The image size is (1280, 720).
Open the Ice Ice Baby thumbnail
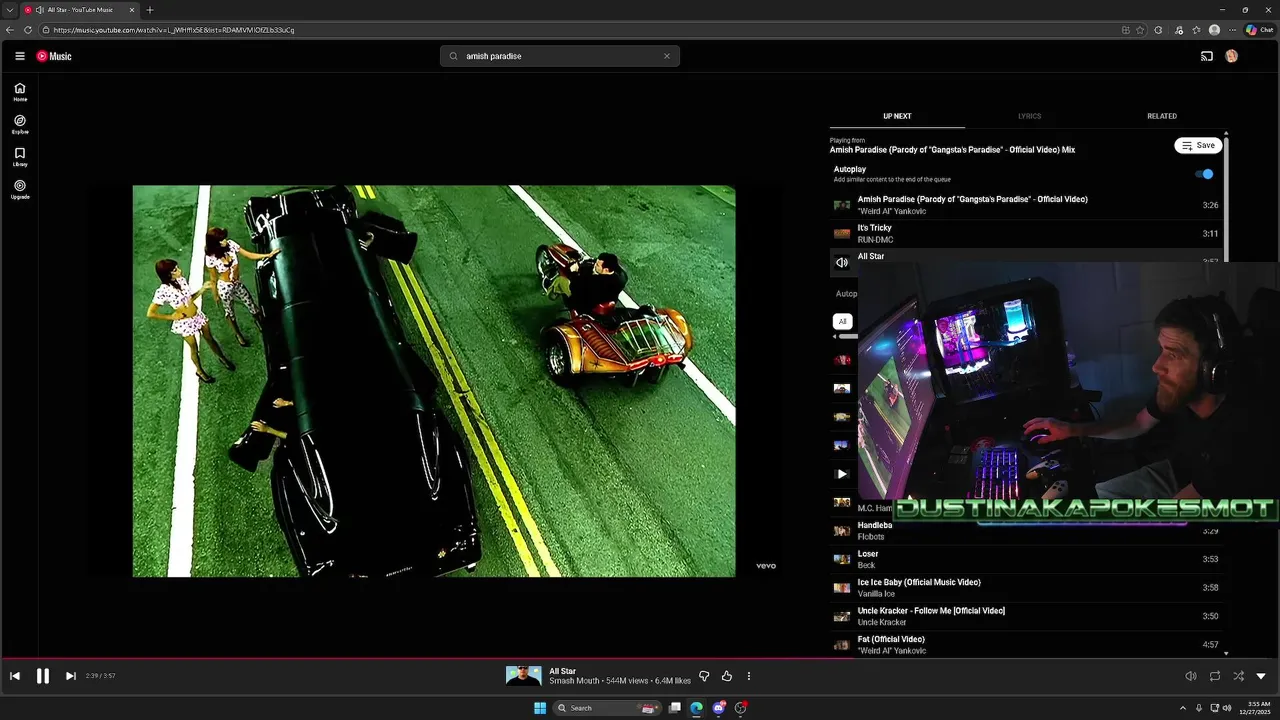pyautogui.click(x=842, y=588)
